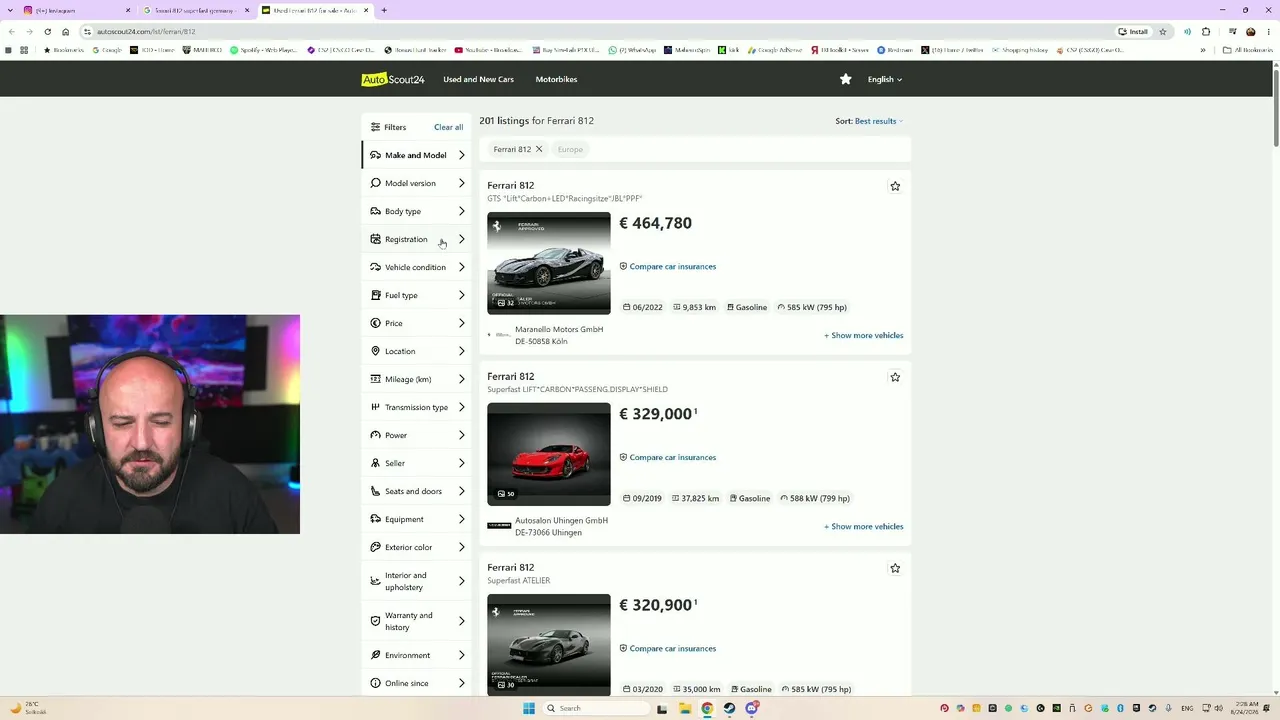The height and width of the screenshot is (720, 1280).
Task: Click Compare car insurances for the €320,900 car
Action: (x=667, y=649)
